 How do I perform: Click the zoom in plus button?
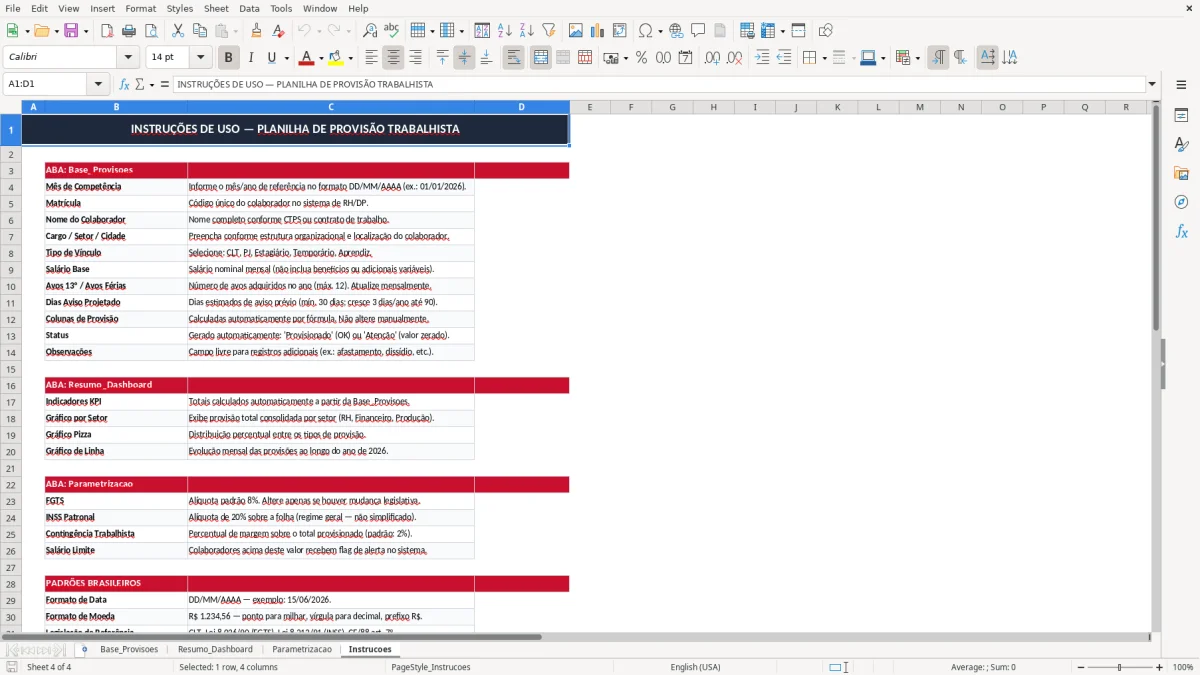[x=1160, y=667]
